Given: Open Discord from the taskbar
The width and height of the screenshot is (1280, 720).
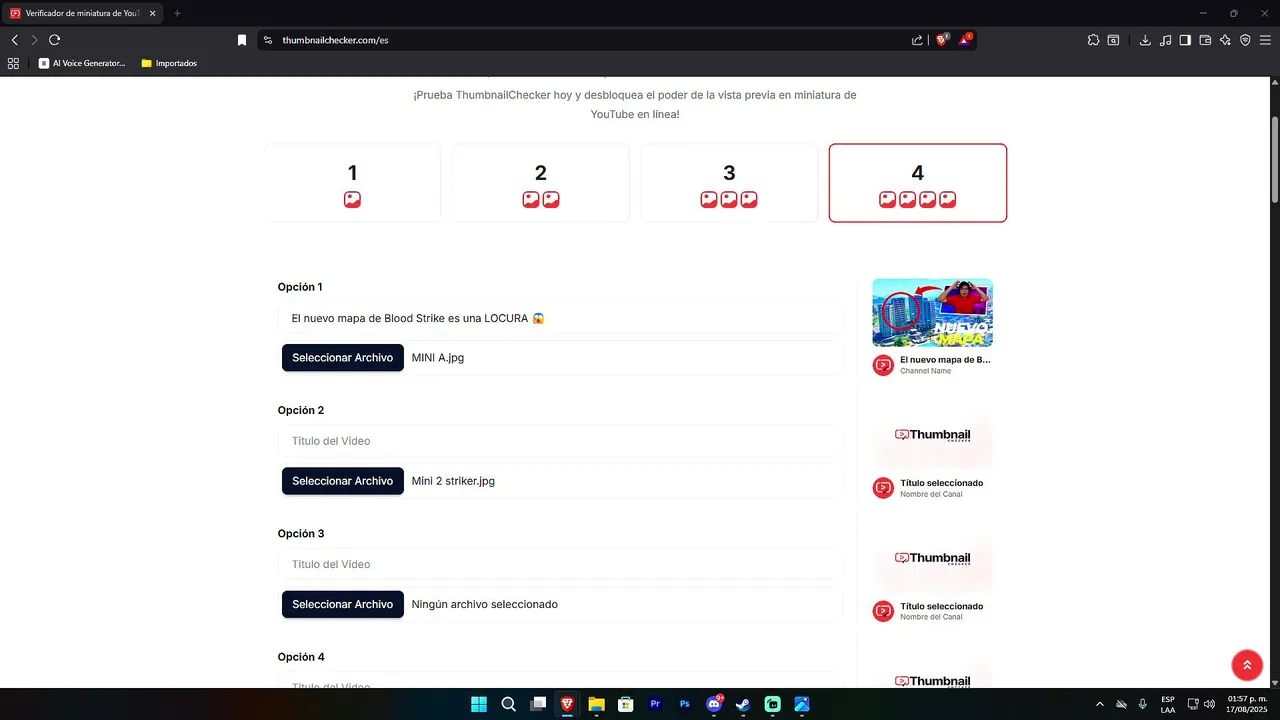Looking at the screenshot, I should [714, 704].
